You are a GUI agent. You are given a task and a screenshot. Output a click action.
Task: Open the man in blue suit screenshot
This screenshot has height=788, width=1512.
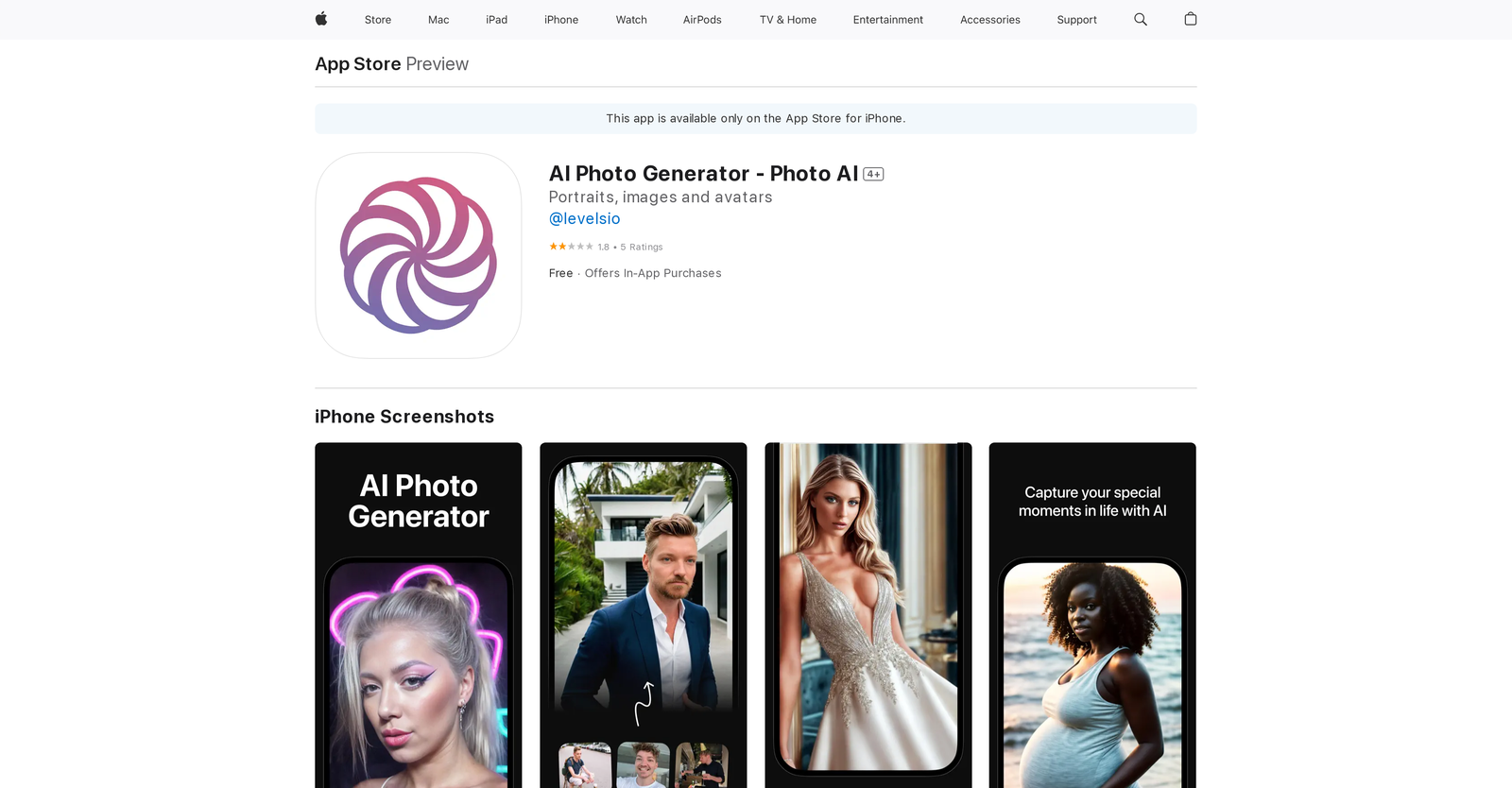point(644,615)
